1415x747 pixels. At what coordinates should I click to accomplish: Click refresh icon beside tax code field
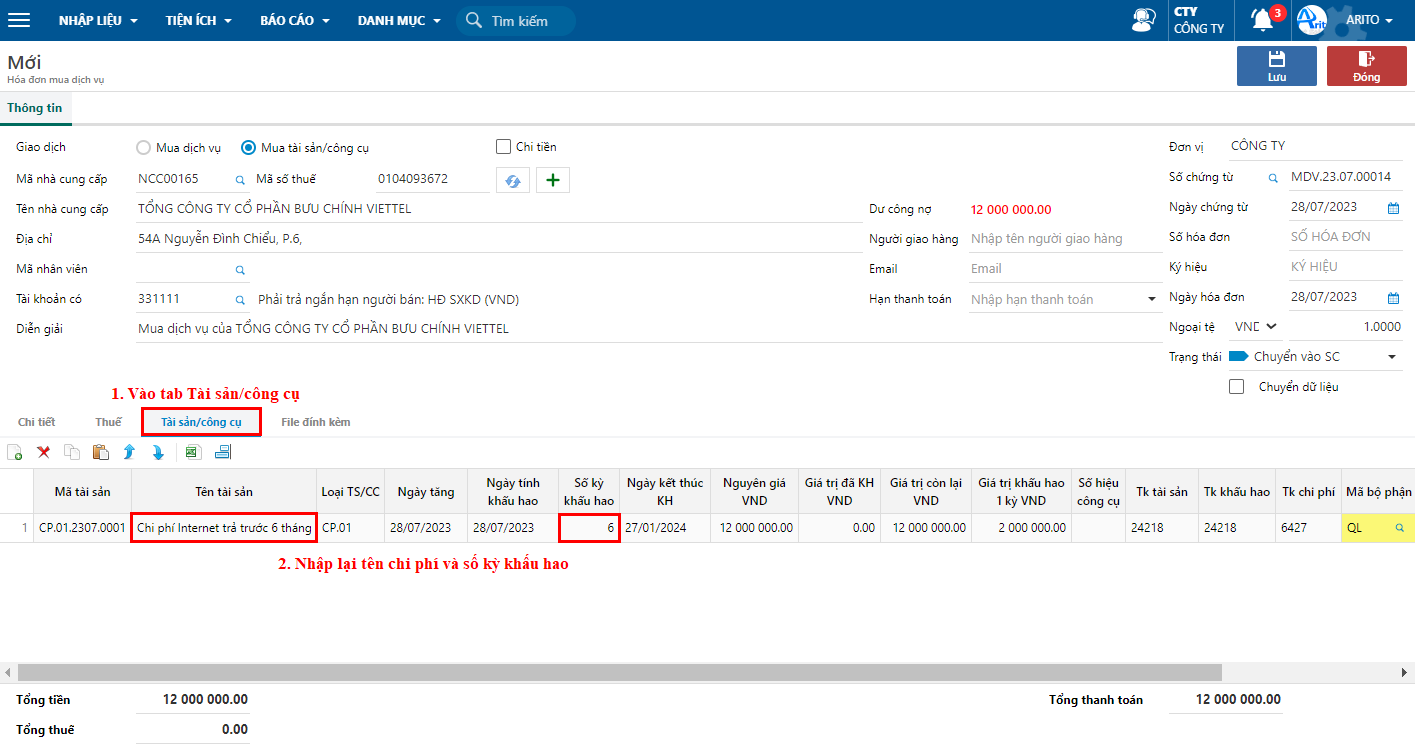click(512, 180)
